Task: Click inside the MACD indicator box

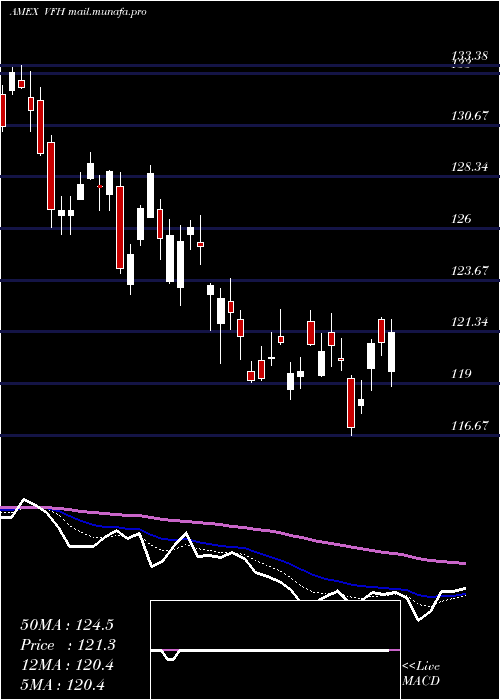Action: (275, 650)
